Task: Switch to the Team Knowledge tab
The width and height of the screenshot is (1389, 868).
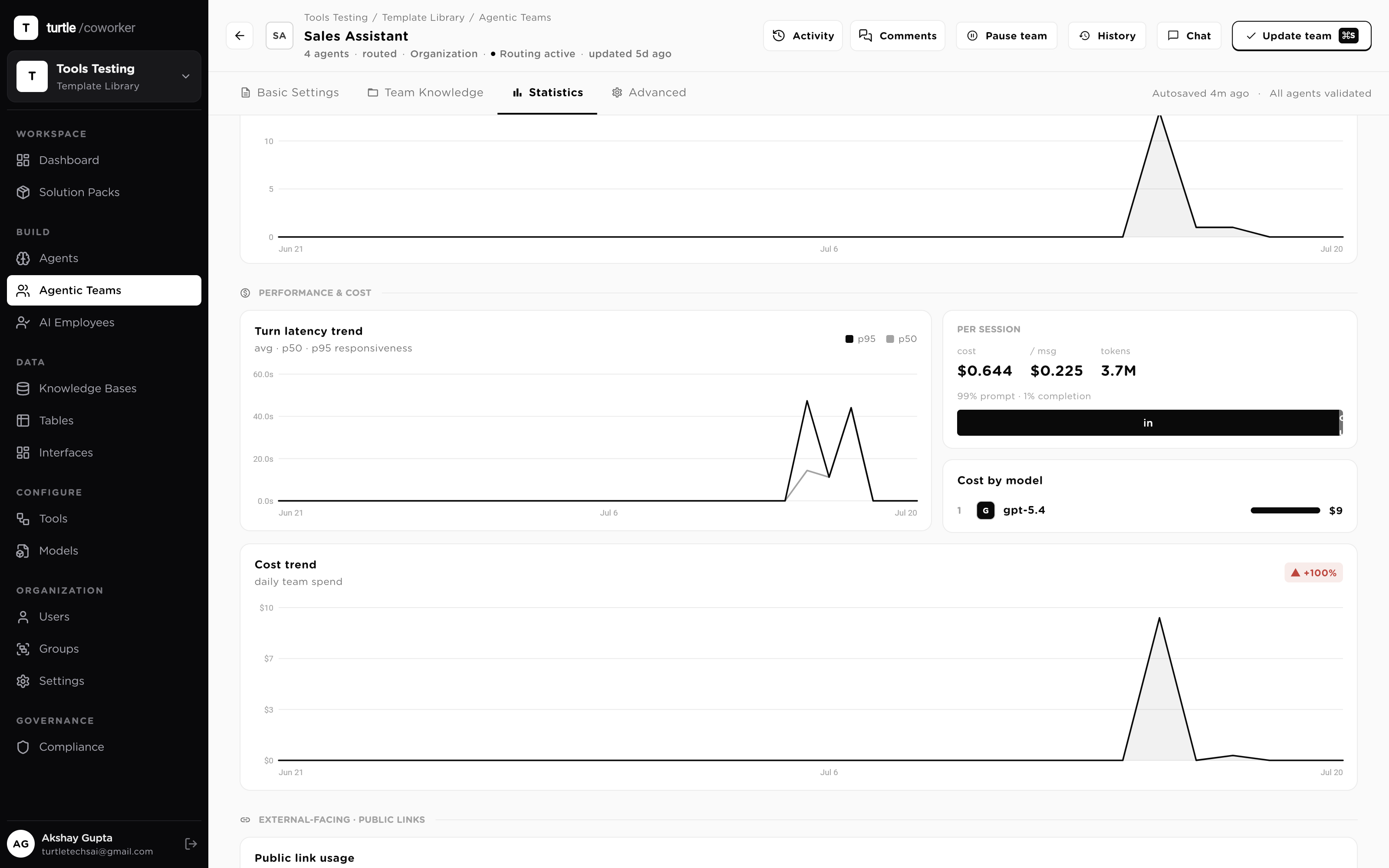Action: click(425, 93)
